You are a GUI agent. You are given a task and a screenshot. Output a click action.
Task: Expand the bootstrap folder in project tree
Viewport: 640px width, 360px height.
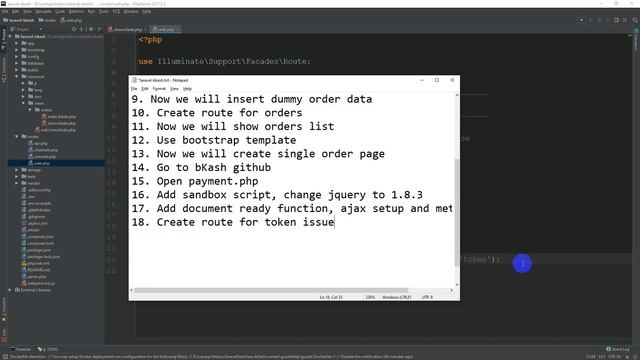(17, 50)
